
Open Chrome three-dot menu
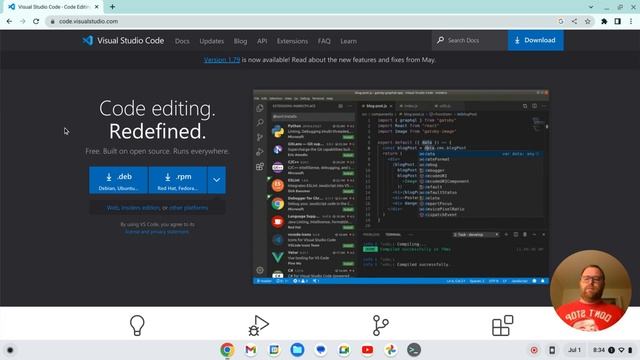click(631, 21)
